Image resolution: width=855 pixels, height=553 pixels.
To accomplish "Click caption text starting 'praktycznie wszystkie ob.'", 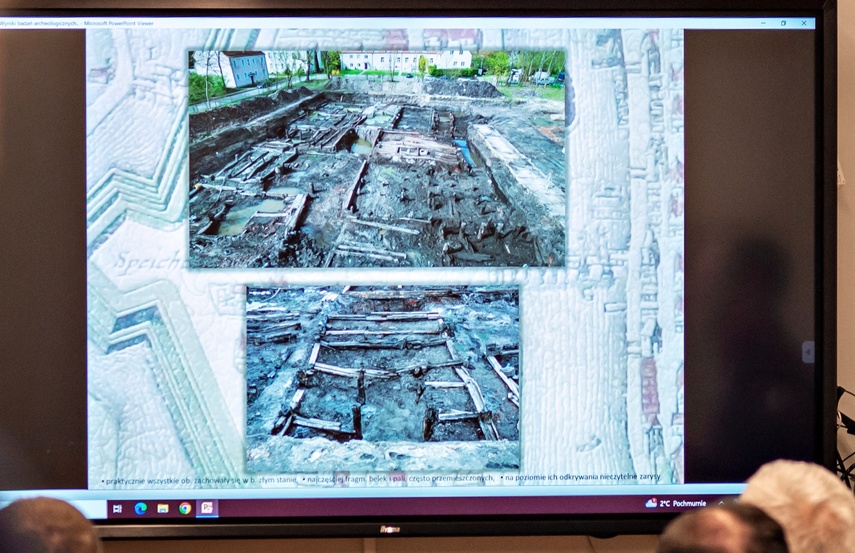I will tap(200, 480).
